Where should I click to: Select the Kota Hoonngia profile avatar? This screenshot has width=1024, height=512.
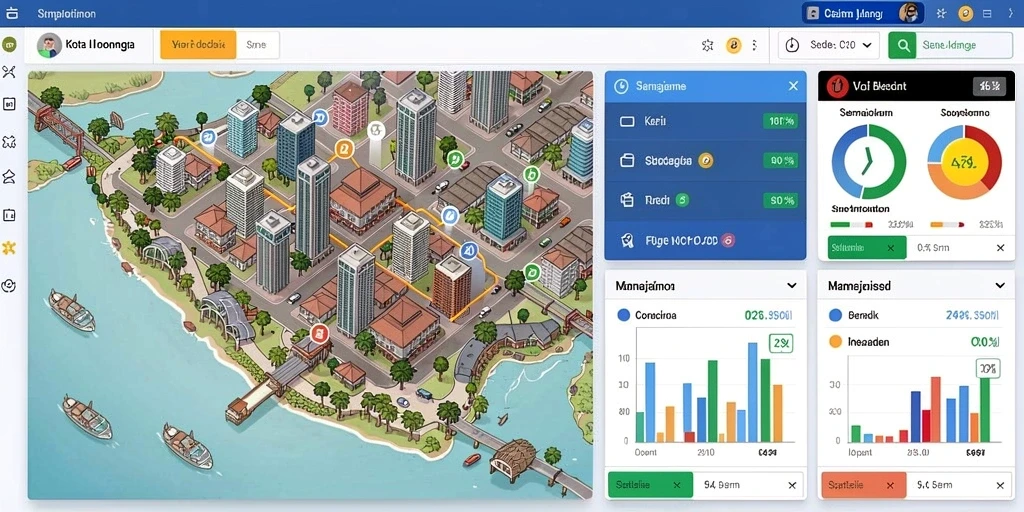[48, 45]
